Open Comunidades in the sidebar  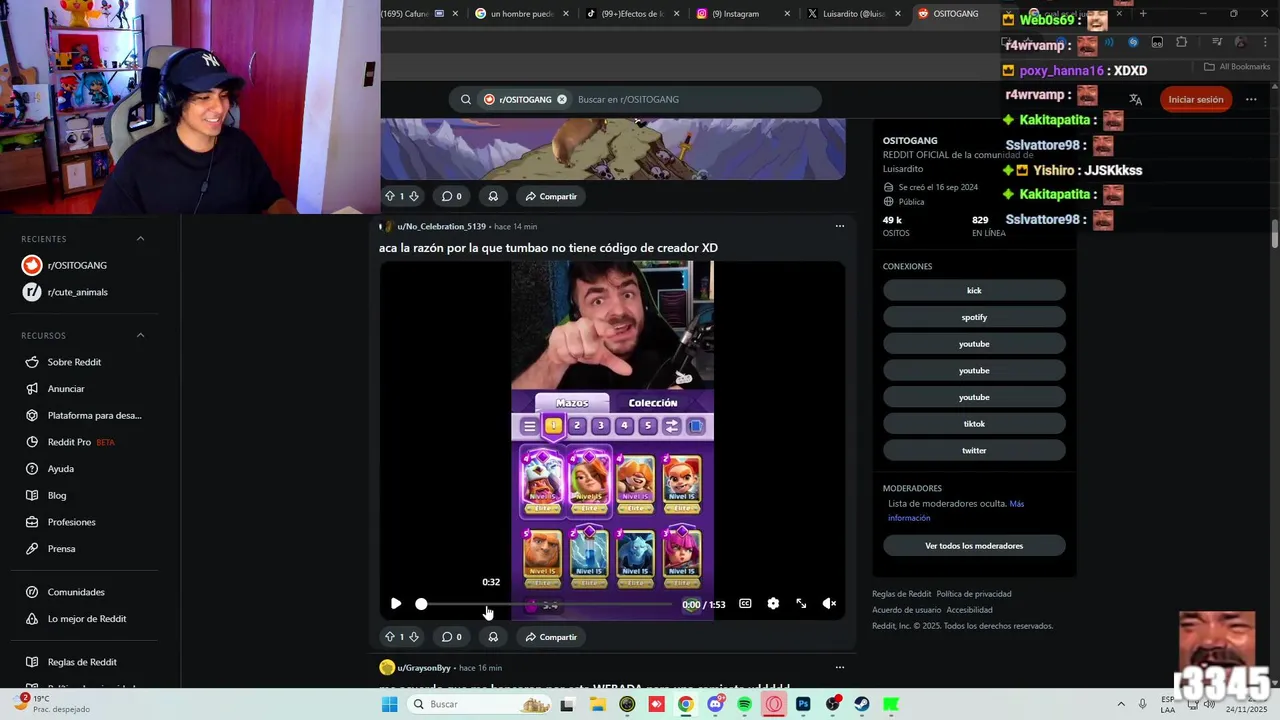click(76, 592)
